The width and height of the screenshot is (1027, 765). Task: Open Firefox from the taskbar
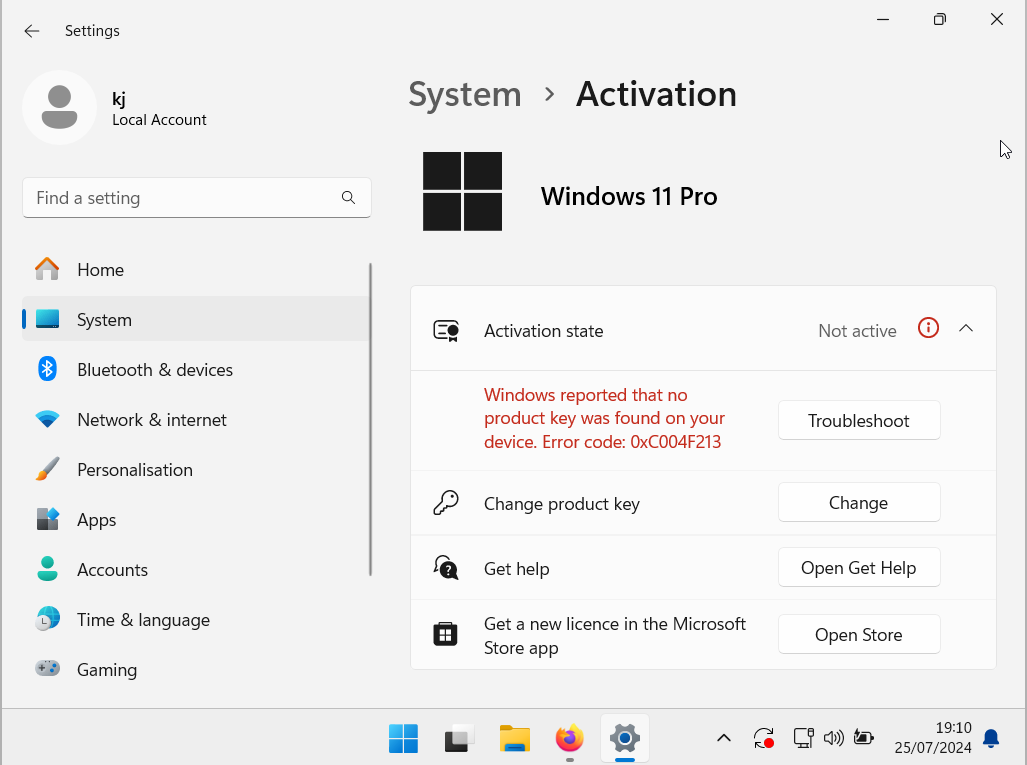pos(569,739)
